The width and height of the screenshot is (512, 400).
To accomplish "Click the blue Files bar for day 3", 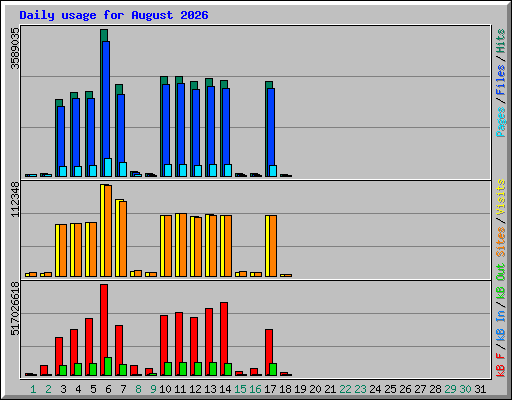I will click(x=61, y=136).
